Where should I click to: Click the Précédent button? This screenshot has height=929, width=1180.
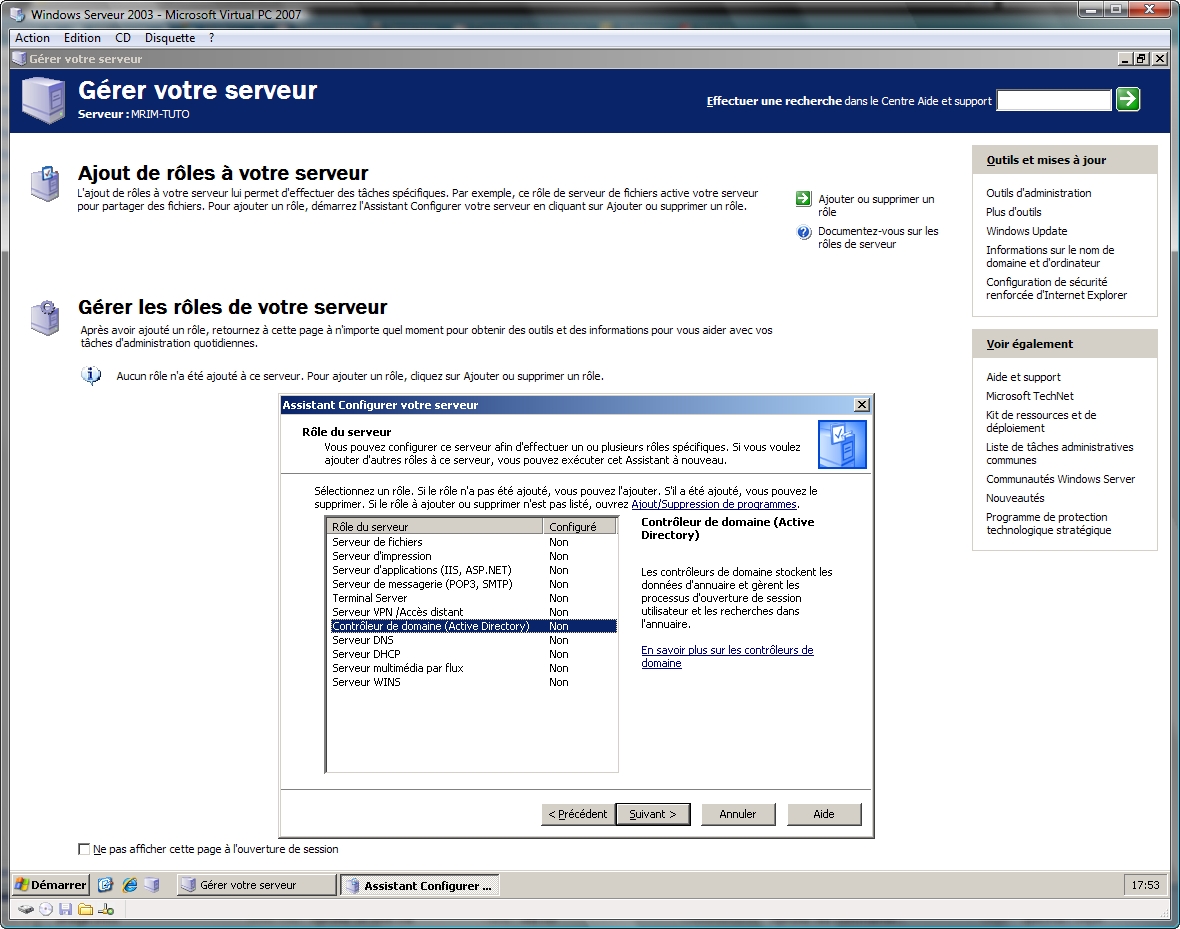coord(578,814)
